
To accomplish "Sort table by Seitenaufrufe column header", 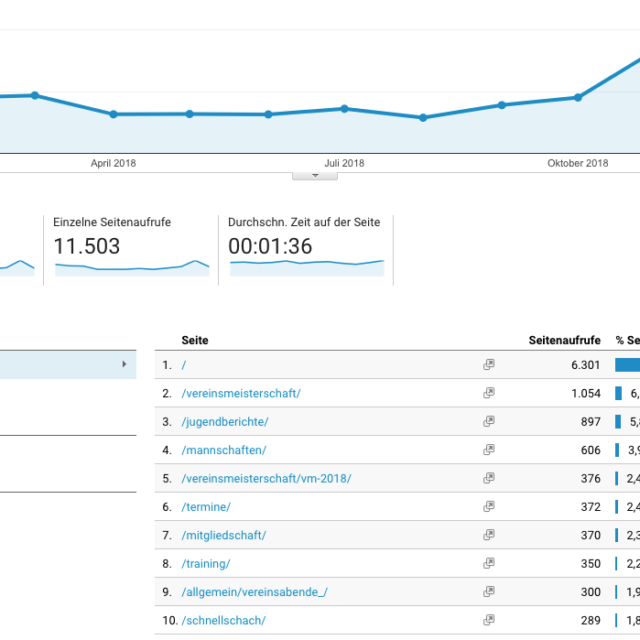I will click(x=564, y=340).
